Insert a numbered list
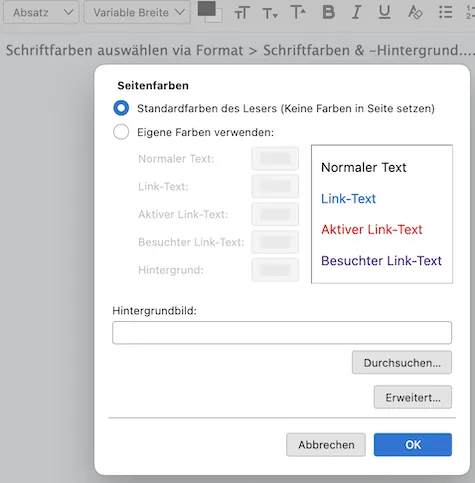This screenshot has height=483, width=475. [470, 12]
